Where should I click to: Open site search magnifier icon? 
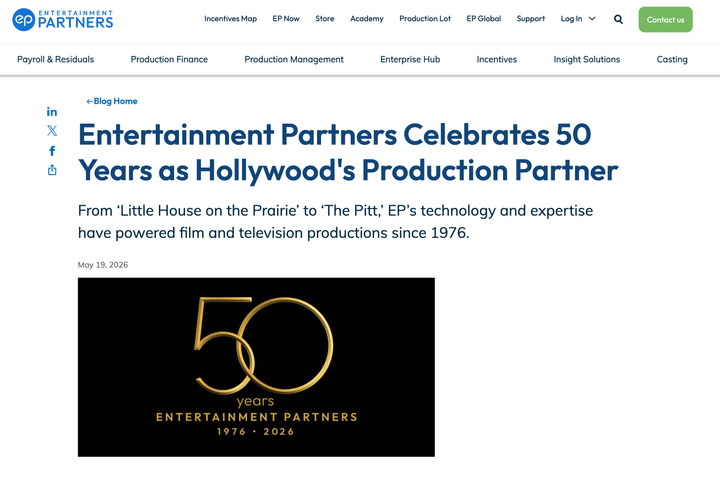coord(618,19)
